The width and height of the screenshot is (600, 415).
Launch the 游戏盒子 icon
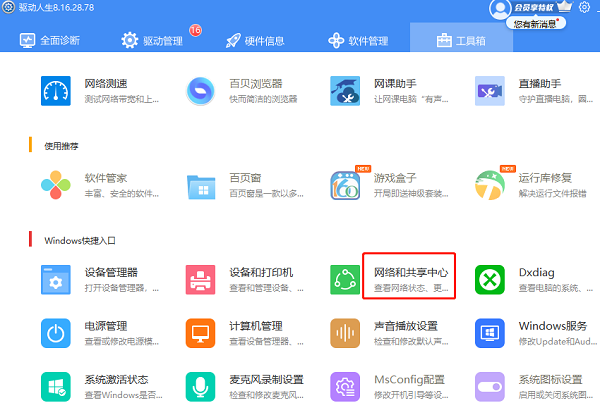(x=345, y=186)
